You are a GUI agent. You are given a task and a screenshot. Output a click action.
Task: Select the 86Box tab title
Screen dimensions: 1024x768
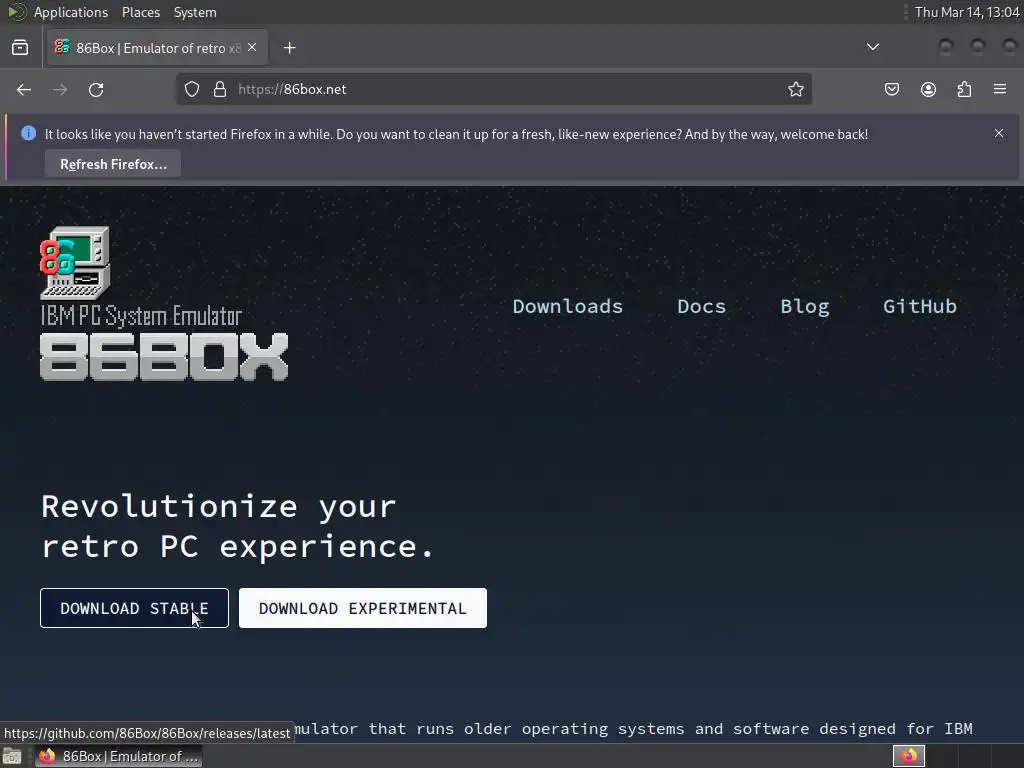point(158,48)
